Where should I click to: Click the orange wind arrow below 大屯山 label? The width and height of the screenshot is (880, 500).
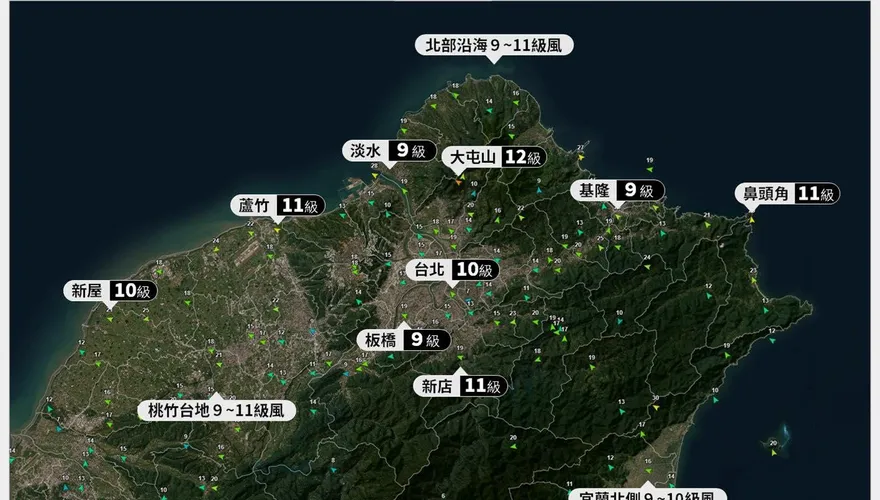[459, 181]
